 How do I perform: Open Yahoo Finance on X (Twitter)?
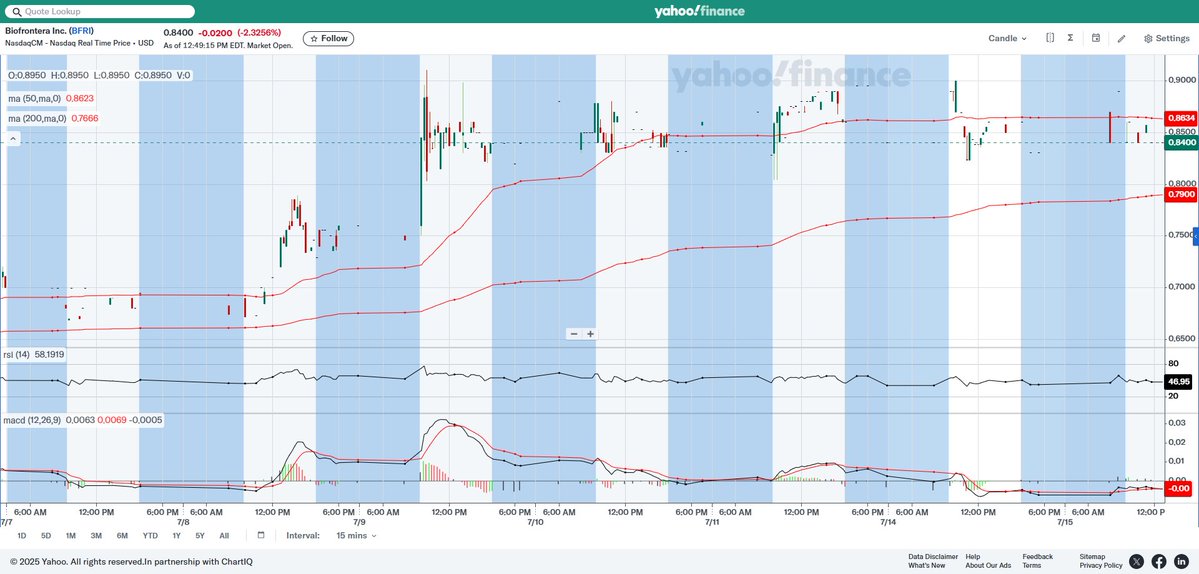click(x=1136, y=562)
